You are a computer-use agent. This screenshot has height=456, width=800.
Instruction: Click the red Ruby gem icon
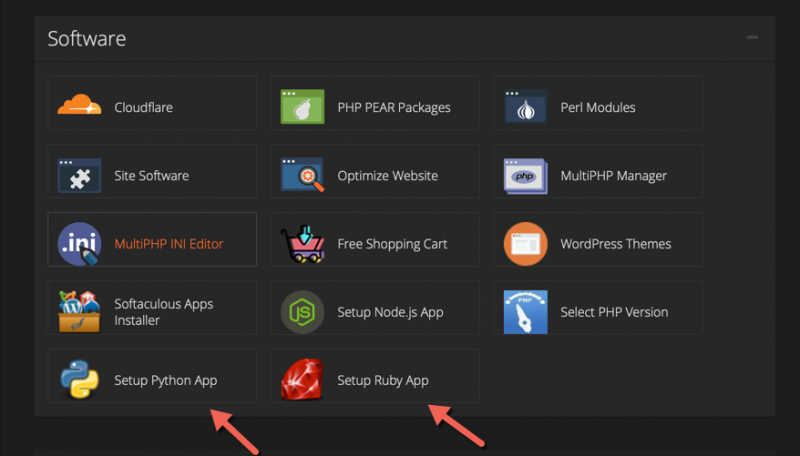(302, 379)
